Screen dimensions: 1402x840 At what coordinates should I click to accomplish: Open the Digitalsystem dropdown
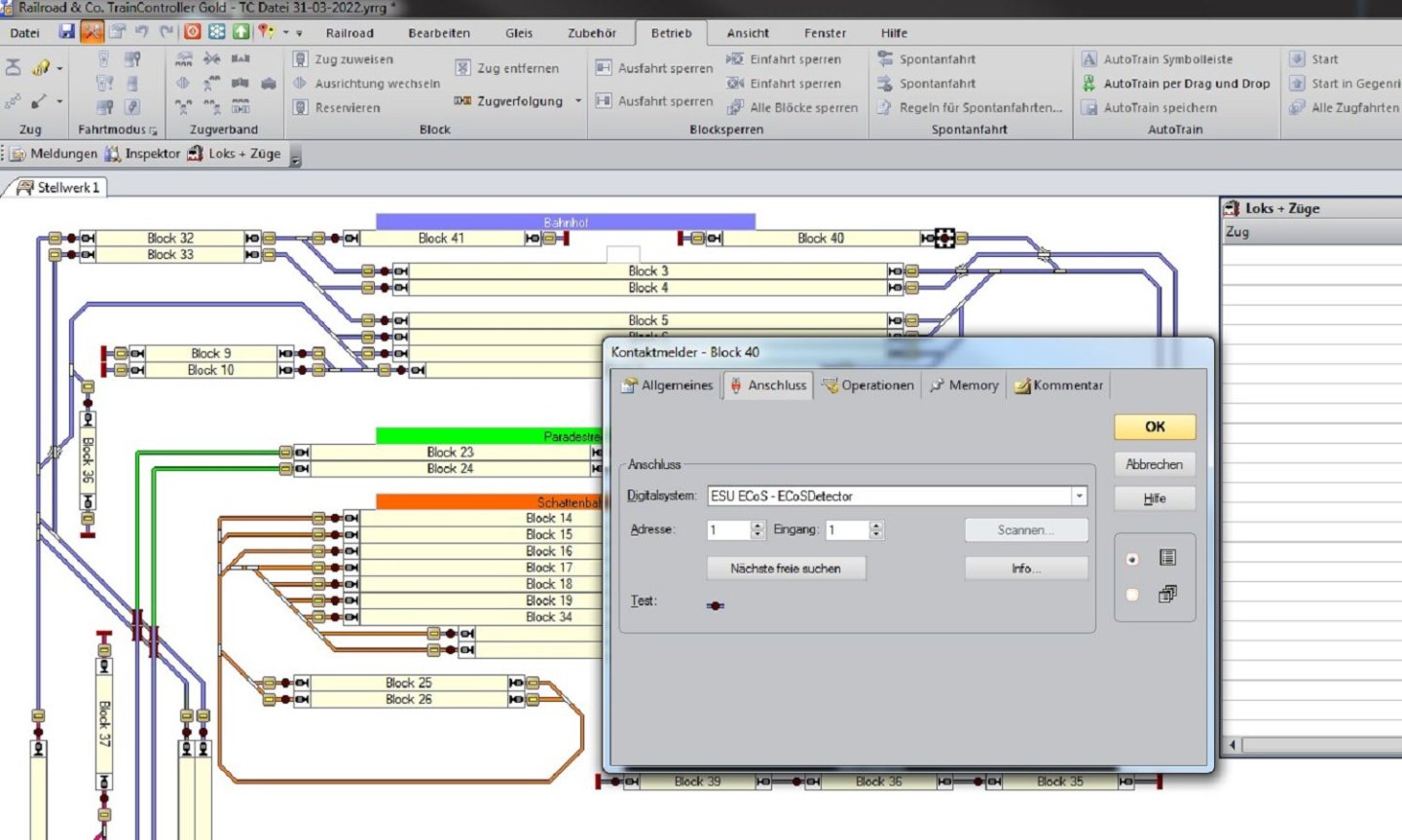coord(1079,496)
